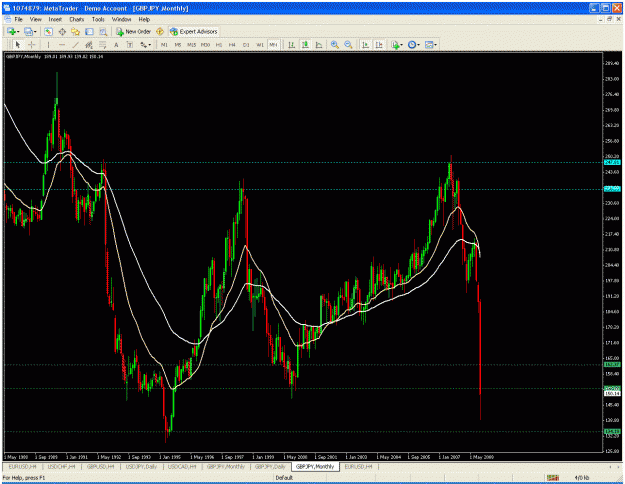Viewport: 625px width, 484px height.
Task: Click the MetaTrader document icon beside File
Action: (8, 19)
